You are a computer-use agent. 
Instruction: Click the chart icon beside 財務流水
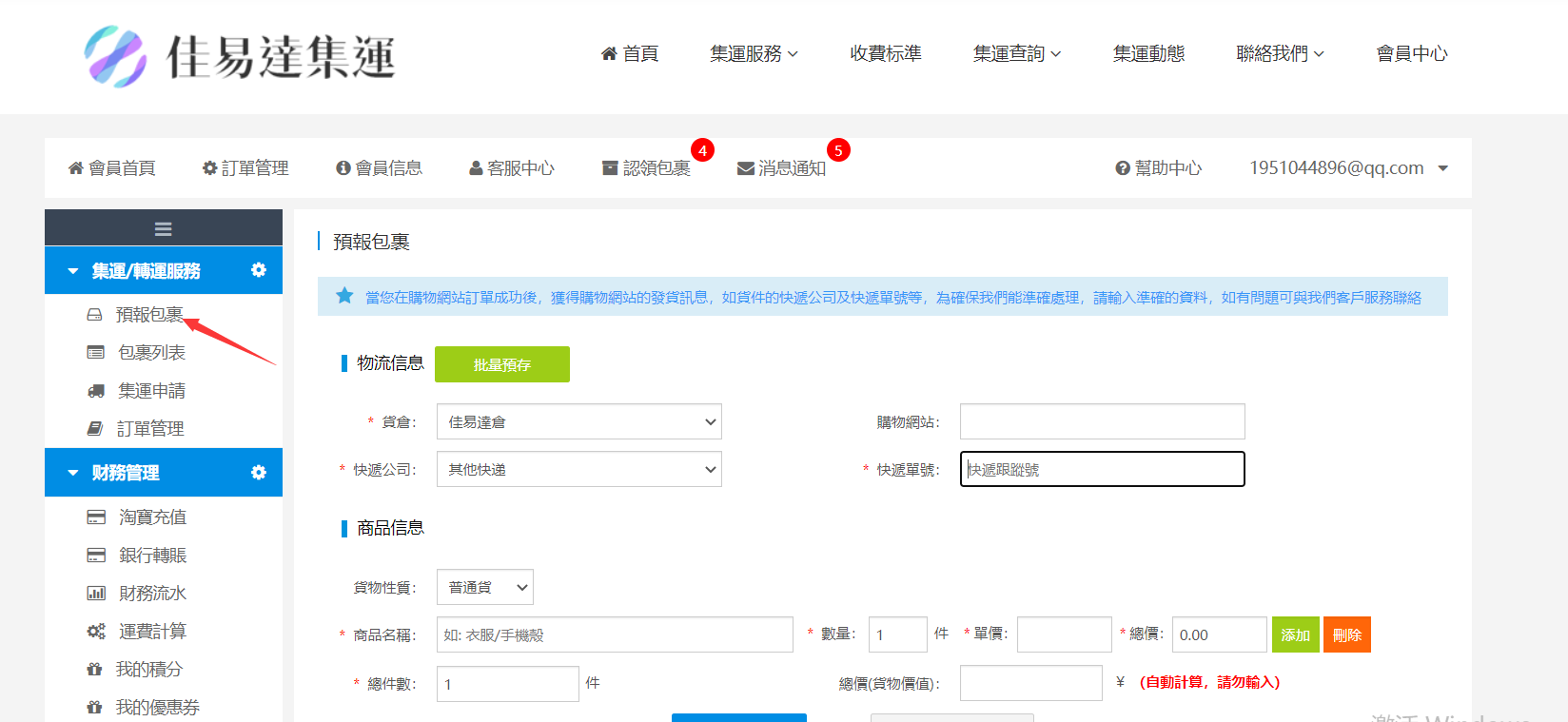96,593
